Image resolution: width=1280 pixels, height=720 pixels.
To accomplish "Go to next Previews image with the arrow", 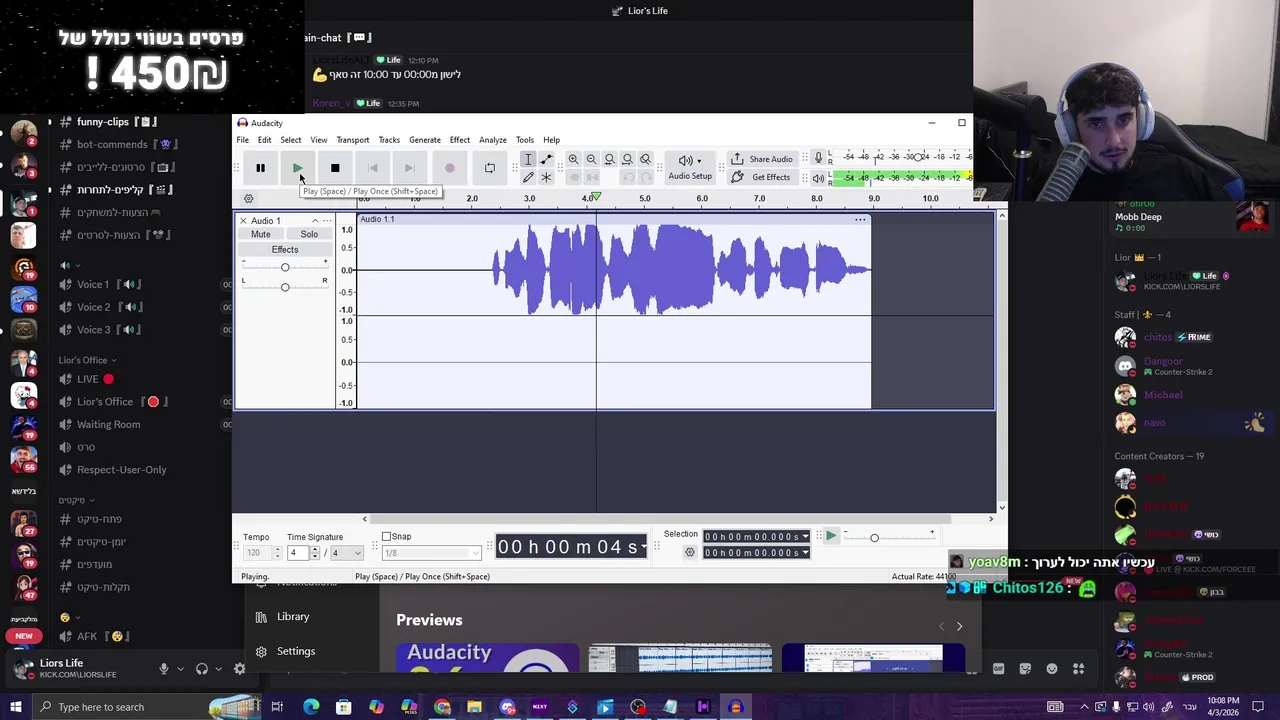I will tap(959, 627).
